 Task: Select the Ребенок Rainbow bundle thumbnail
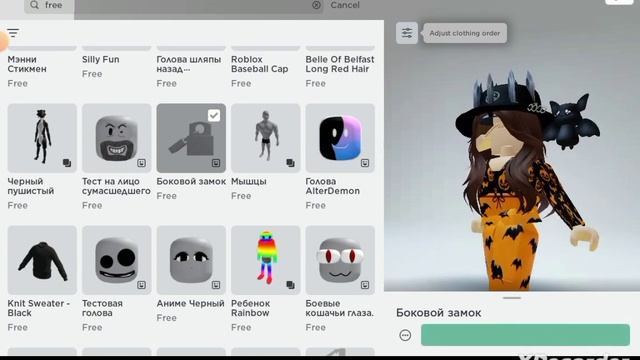(266, 260)
